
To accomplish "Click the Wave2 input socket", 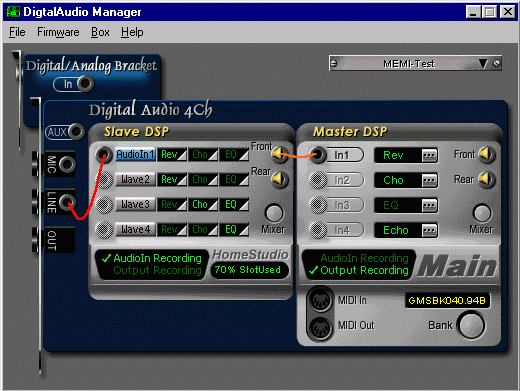I will 104,180.
